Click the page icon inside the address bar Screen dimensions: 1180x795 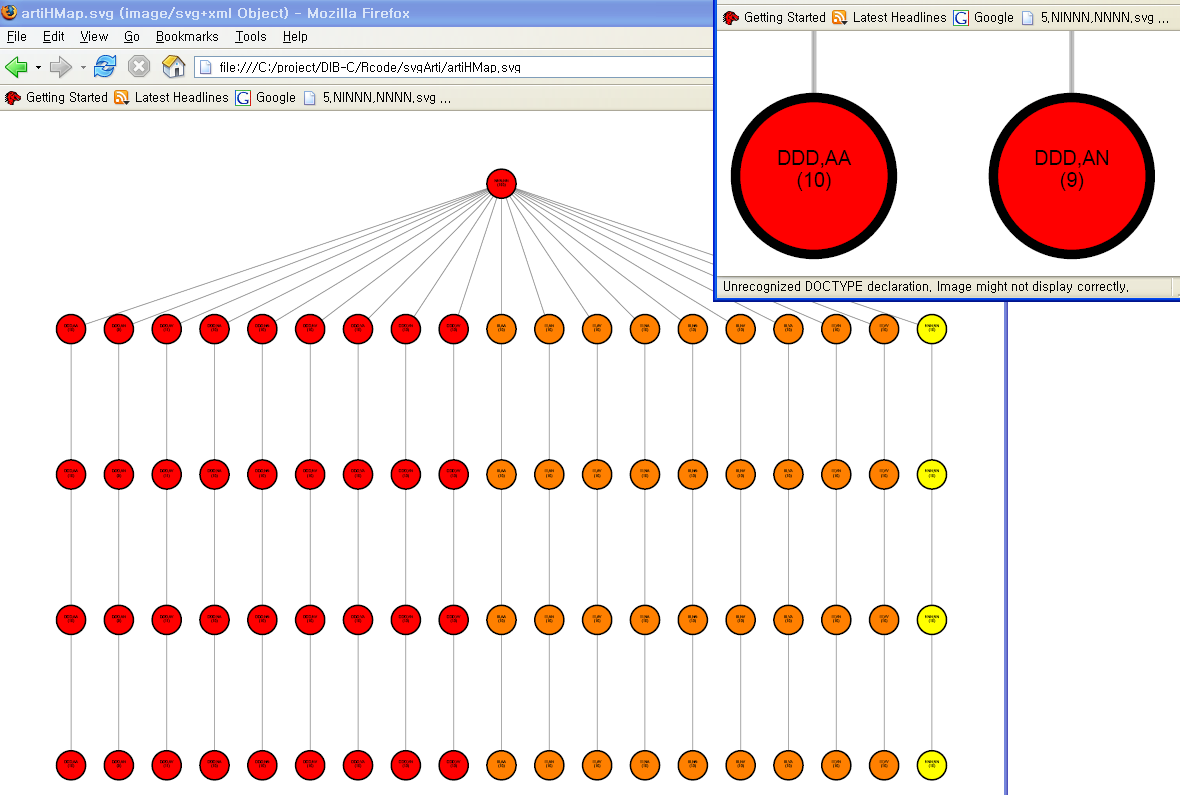coord(205,68)
